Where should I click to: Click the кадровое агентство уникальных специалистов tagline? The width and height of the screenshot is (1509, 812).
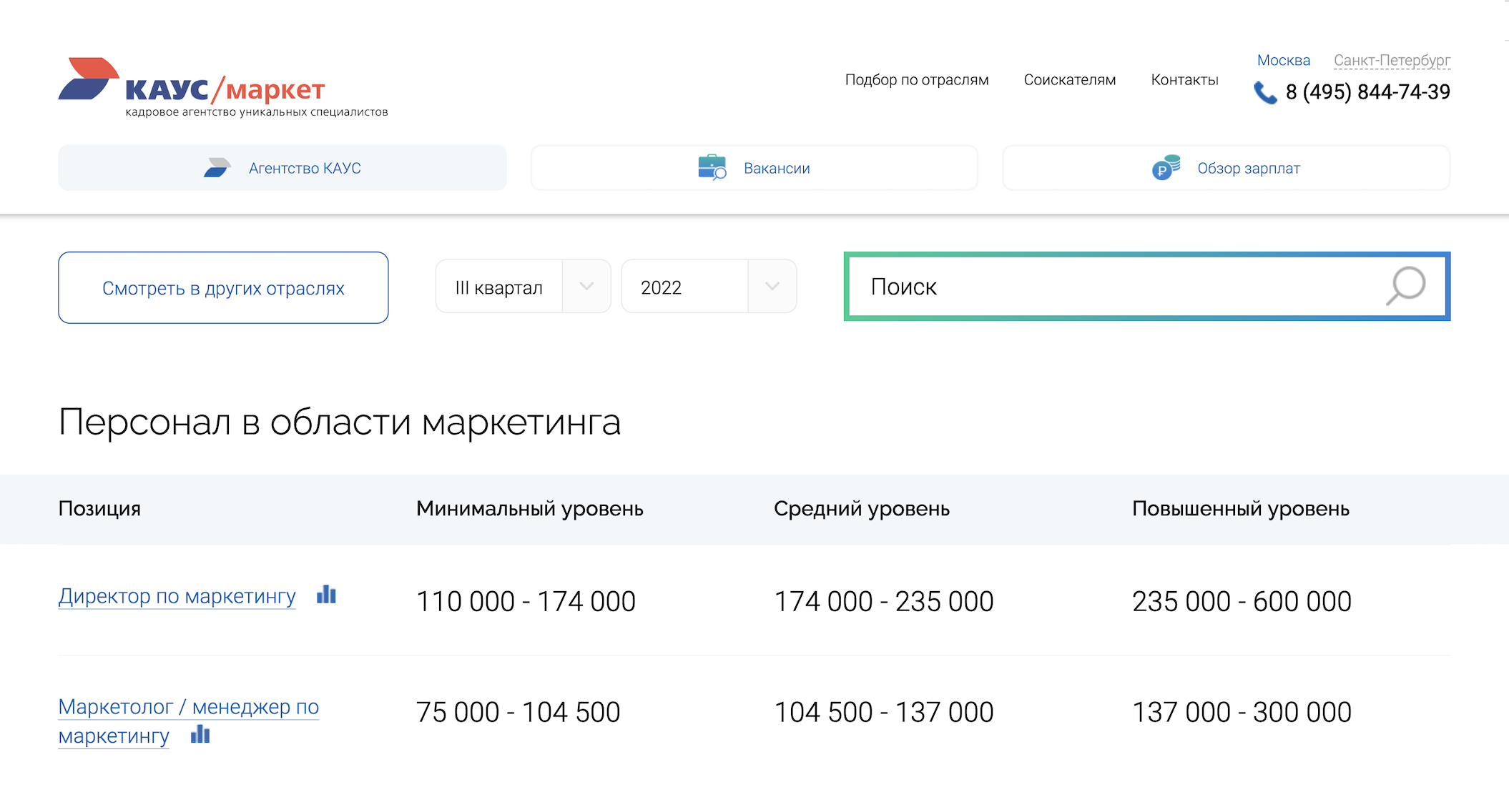coord(257,112)
